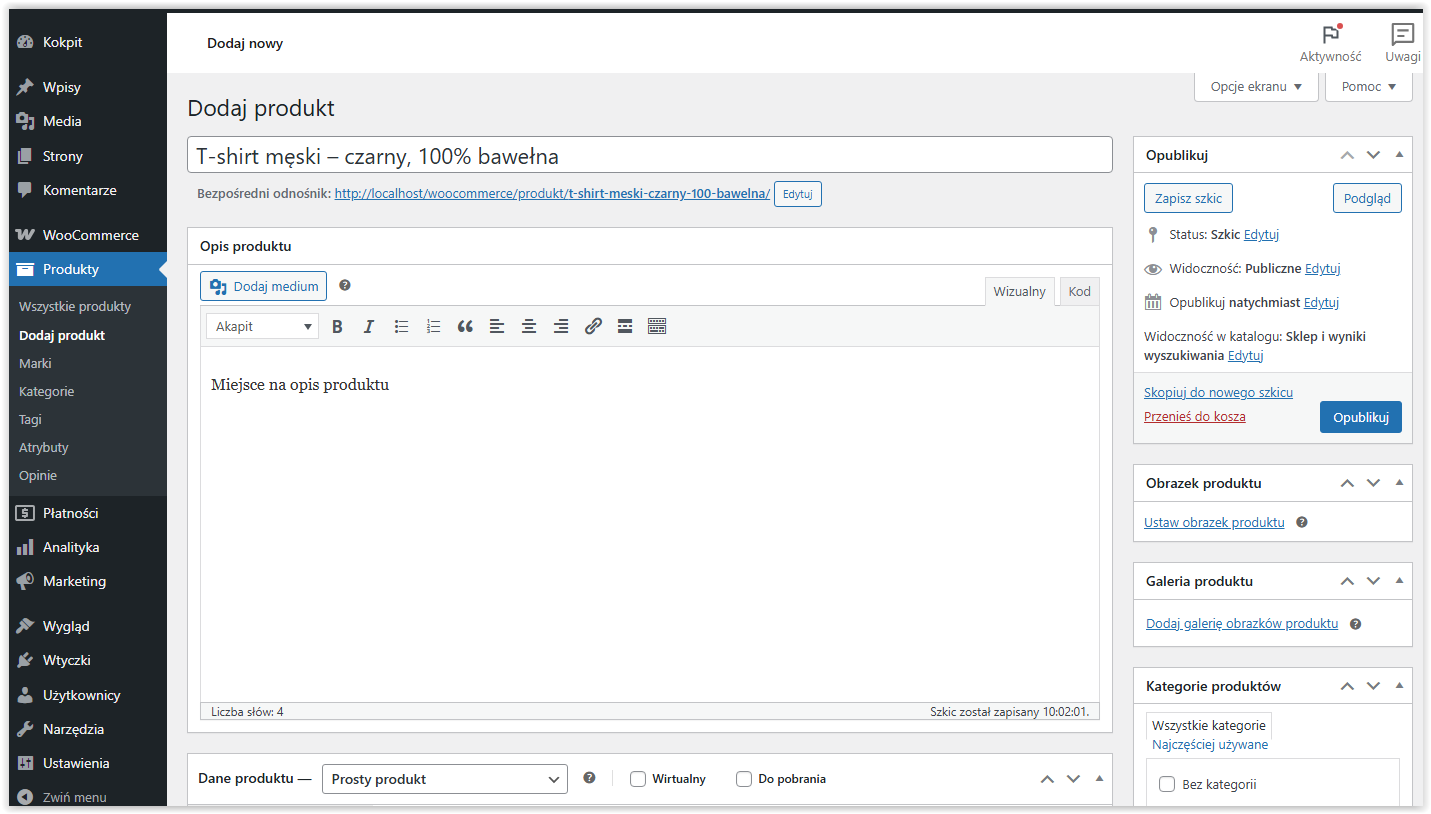Click the insert link icon
The width and height of the screenshot is (1431, 814).
[x=593, y=326]
